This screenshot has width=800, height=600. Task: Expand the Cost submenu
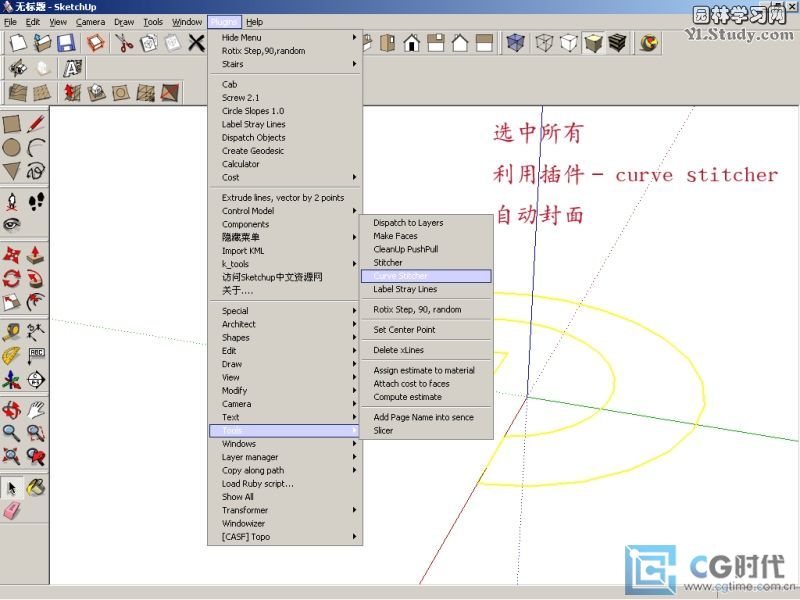285,177
